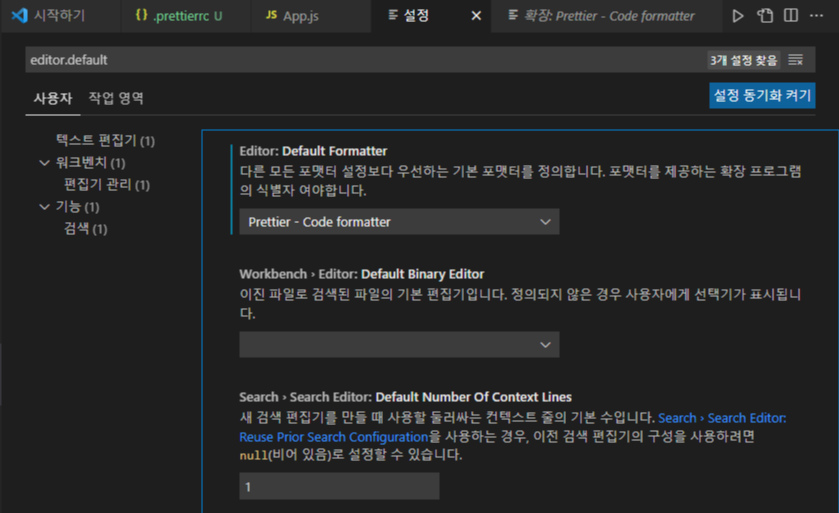The height and width of the screenshot is (513, 839).
Task: Open the empty Default Binary Editor dropdown
Action: (x=399, y=345)
